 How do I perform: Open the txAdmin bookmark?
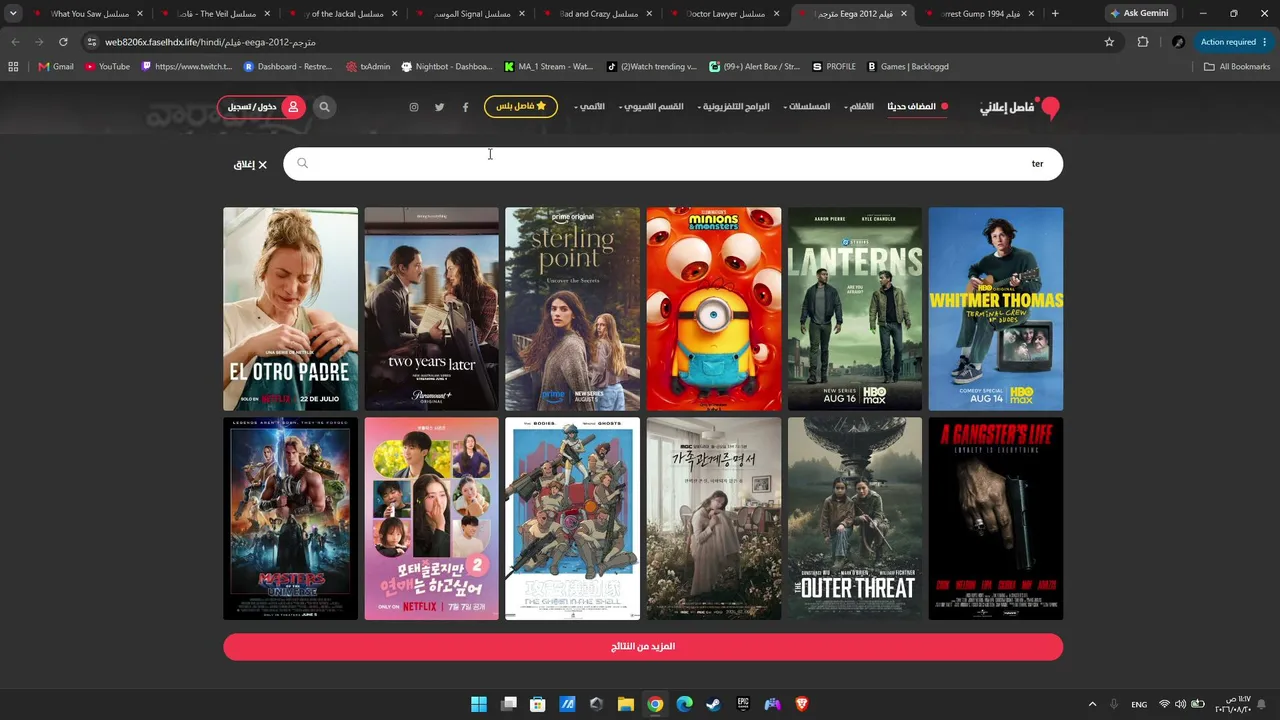[368, 67]
